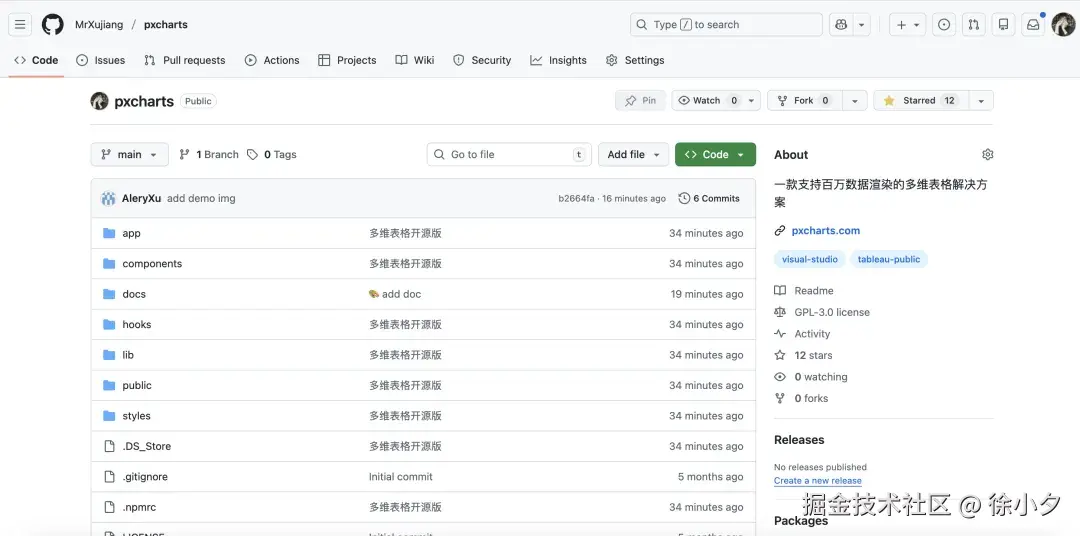The height and width of the screenshot is (536, 1080).
Task: Open the .gitignore file
Action: pyautogui.click(x=145, y=477)
